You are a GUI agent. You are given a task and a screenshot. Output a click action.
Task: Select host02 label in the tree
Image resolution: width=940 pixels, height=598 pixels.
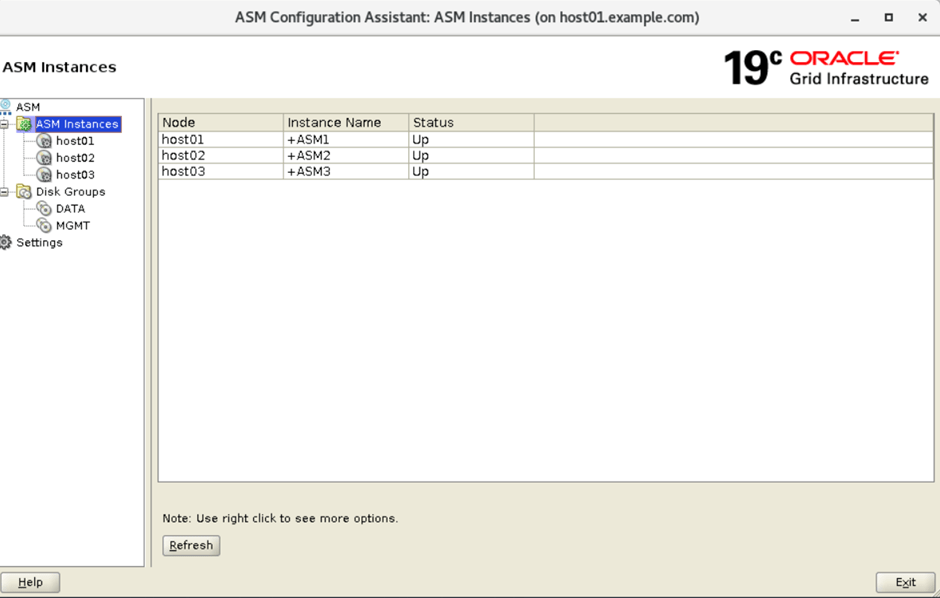[x=75, y=158]
